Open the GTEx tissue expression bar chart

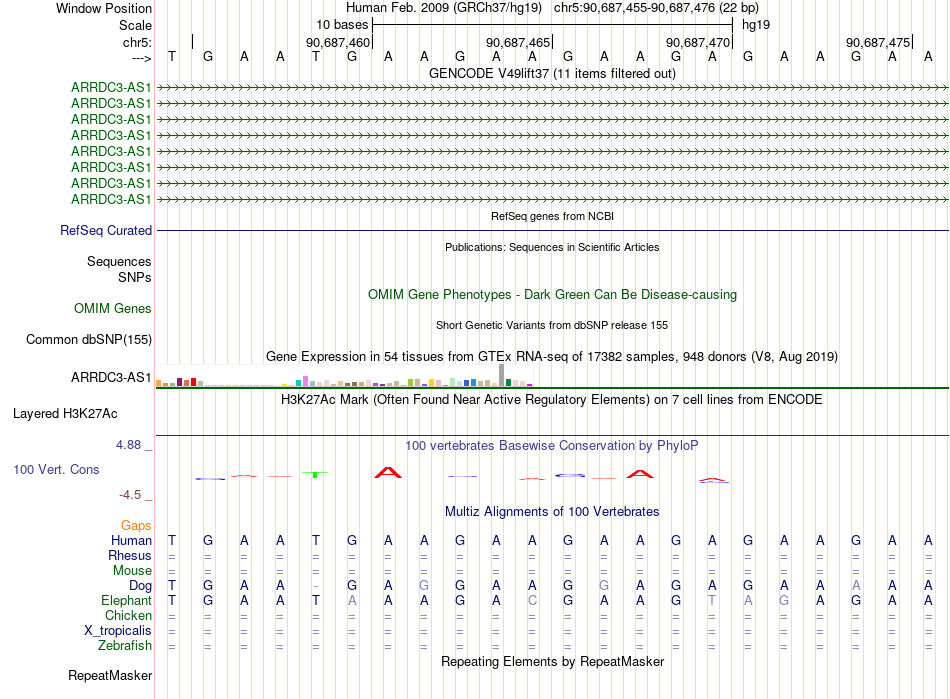point(344,376)
